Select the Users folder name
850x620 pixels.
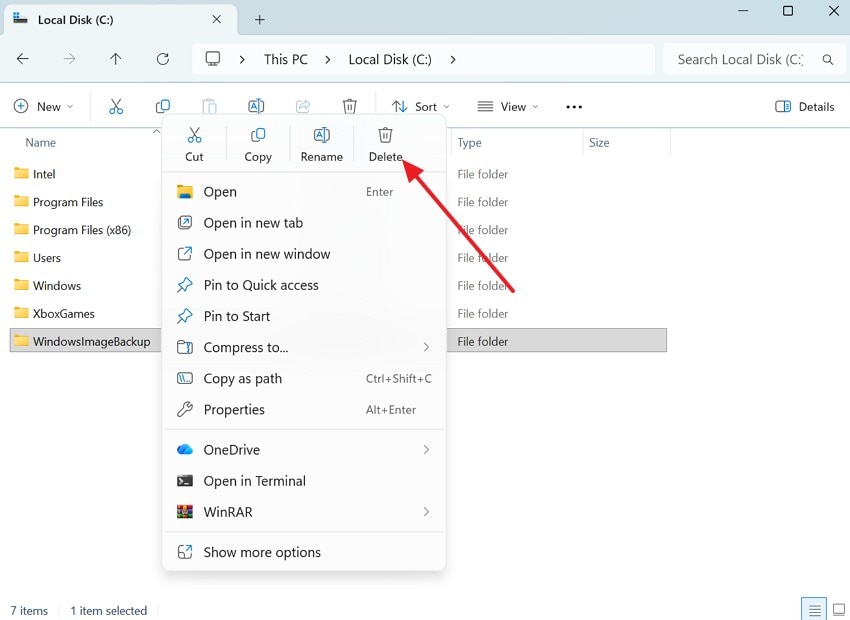(47, 258)
